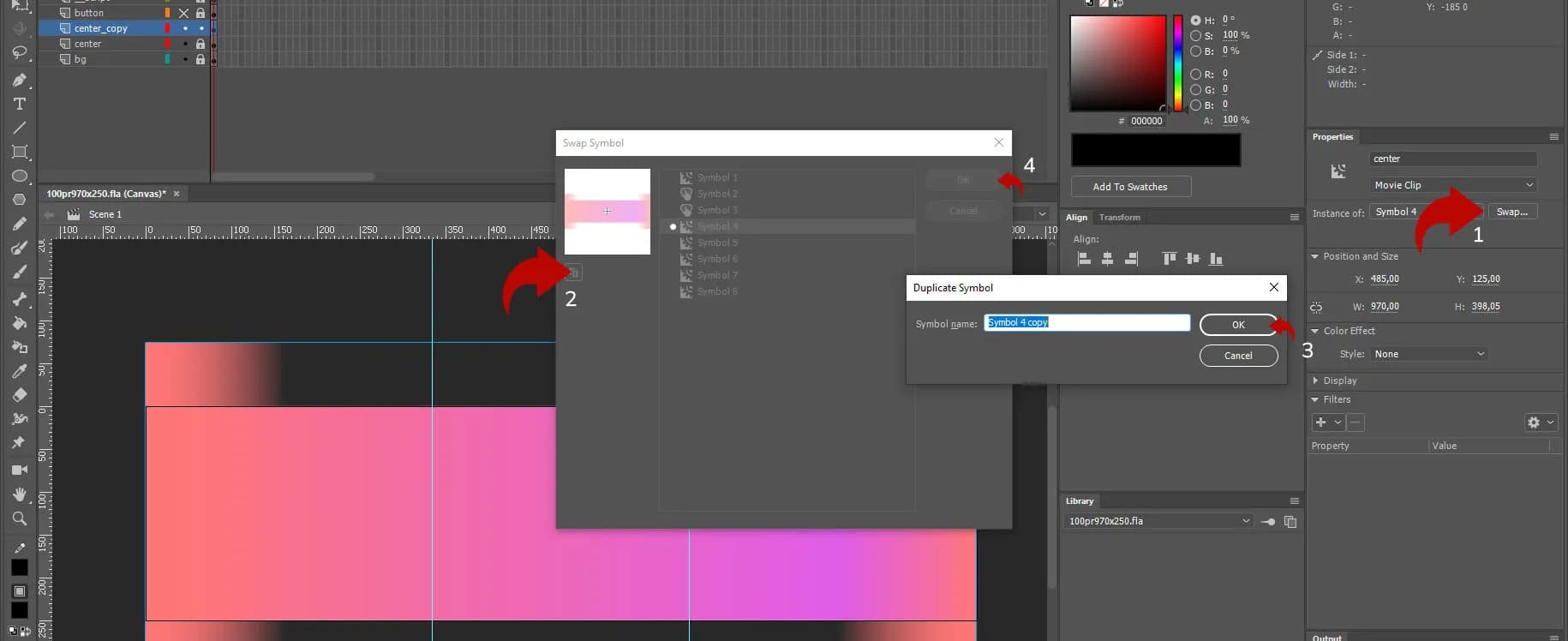
Task: Toggle the width-height link lock icon
Action: [1316, 307]
